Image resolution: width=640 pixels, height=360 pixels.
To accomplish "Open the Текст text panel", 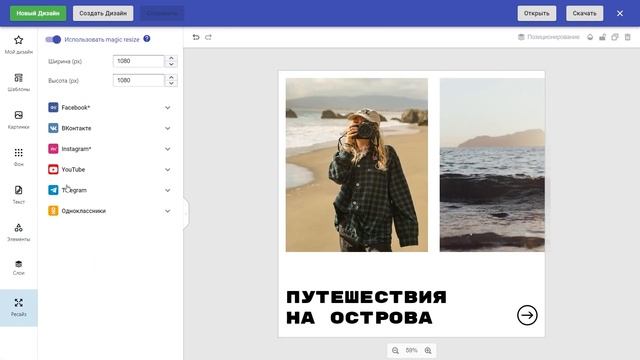I will [18, 195].
